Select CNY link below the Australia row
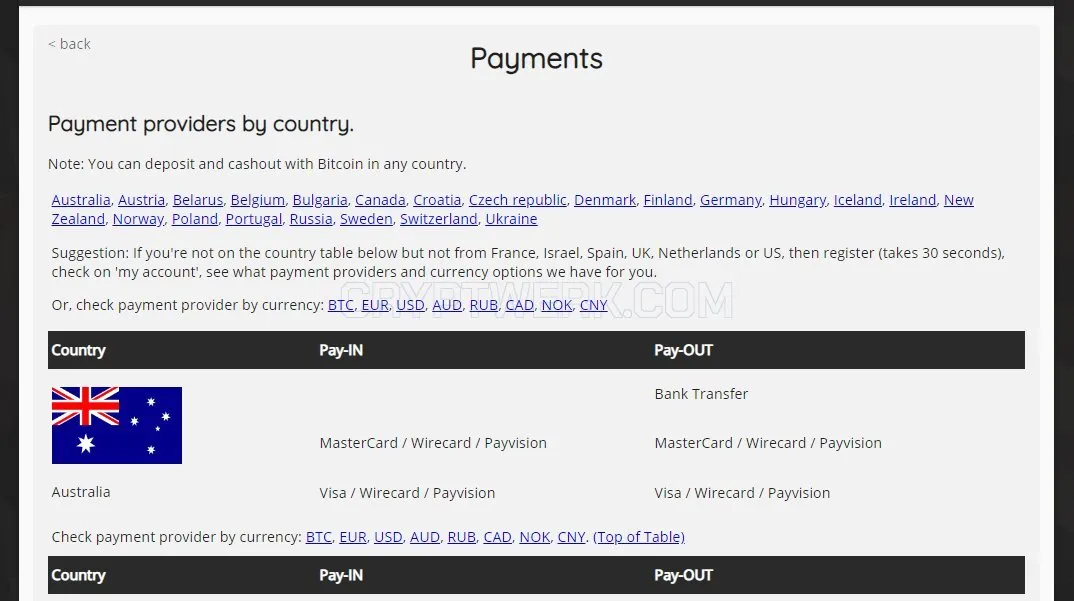Image resolution: width=1074 pixels, height=601 pixels. click(571, 537)
